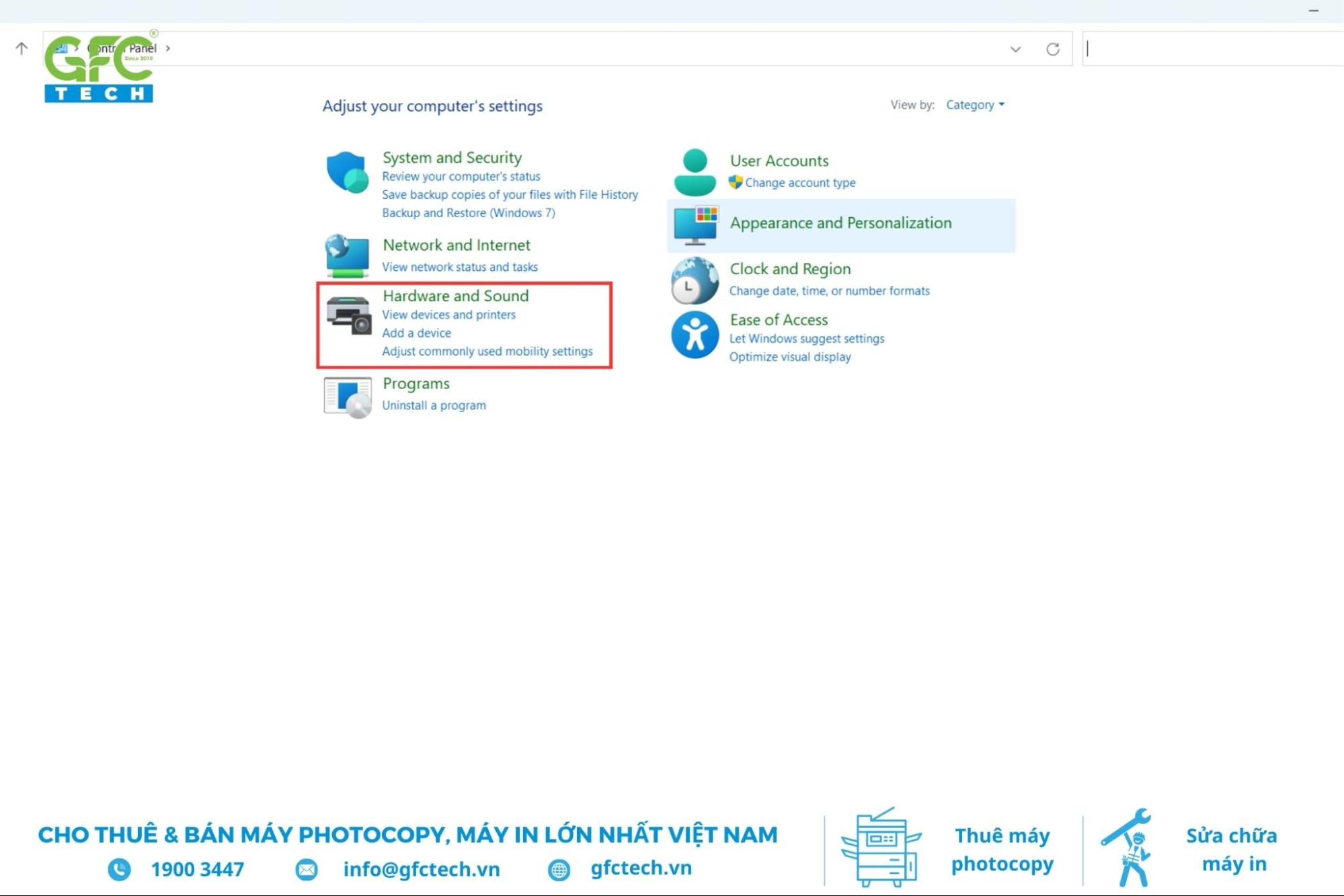Open Network and Internet settings
1344x896 pixels.
coord(457,244)
